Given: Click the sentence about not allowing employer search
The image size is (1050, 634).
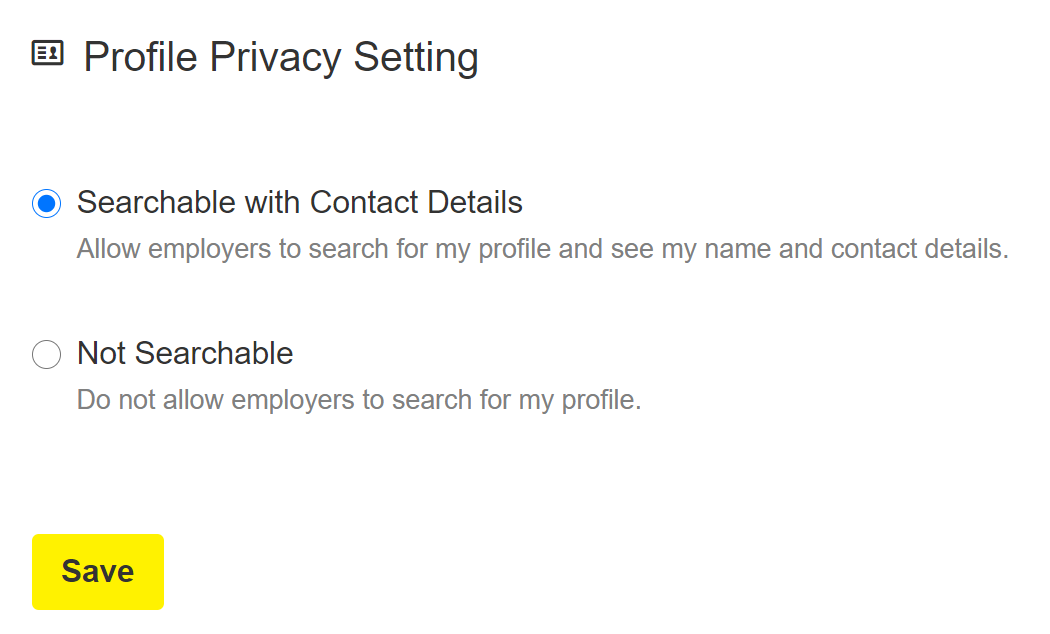Looking at the screenshot, I should pos(358,400).
